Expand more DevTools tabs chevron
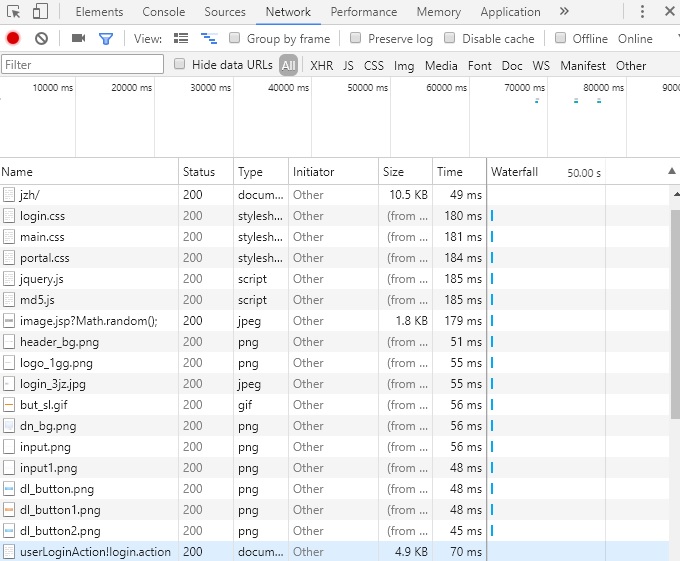 click(x=564, y=12)
